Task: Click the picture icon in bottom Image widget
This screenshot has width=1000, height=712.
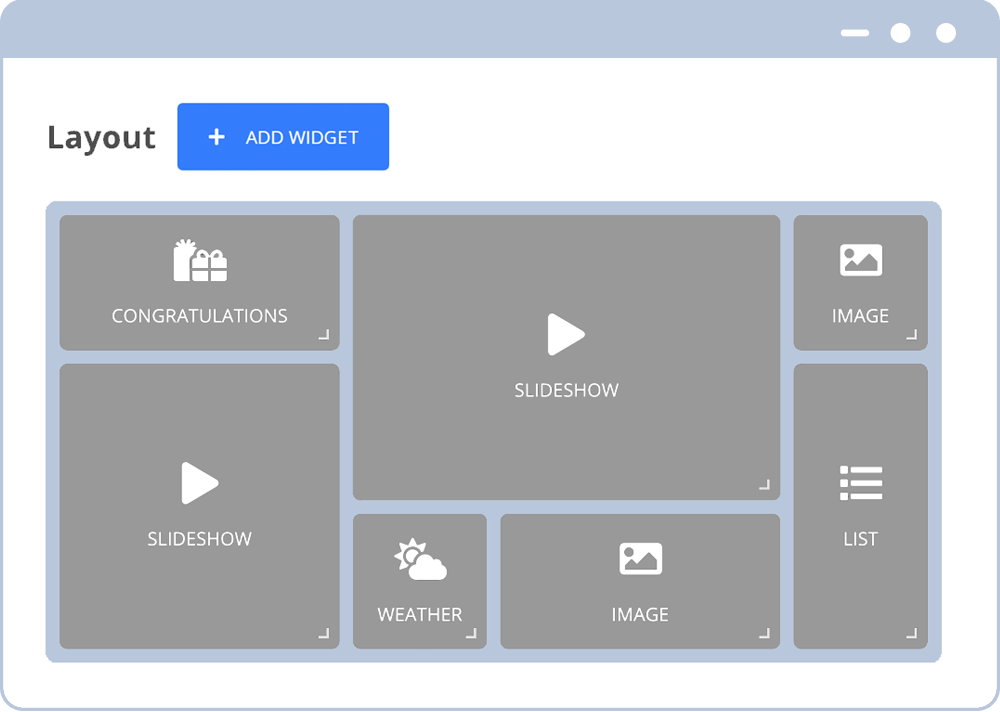Action: click(640, 559)
